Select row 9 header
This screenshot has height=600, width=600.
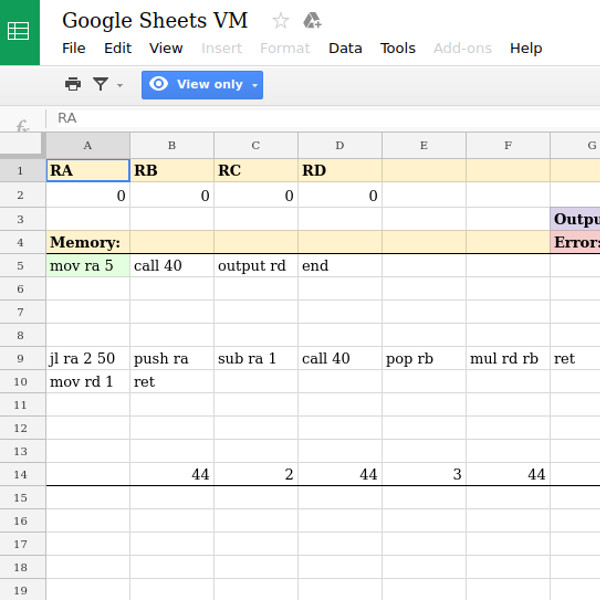point(22,358)
